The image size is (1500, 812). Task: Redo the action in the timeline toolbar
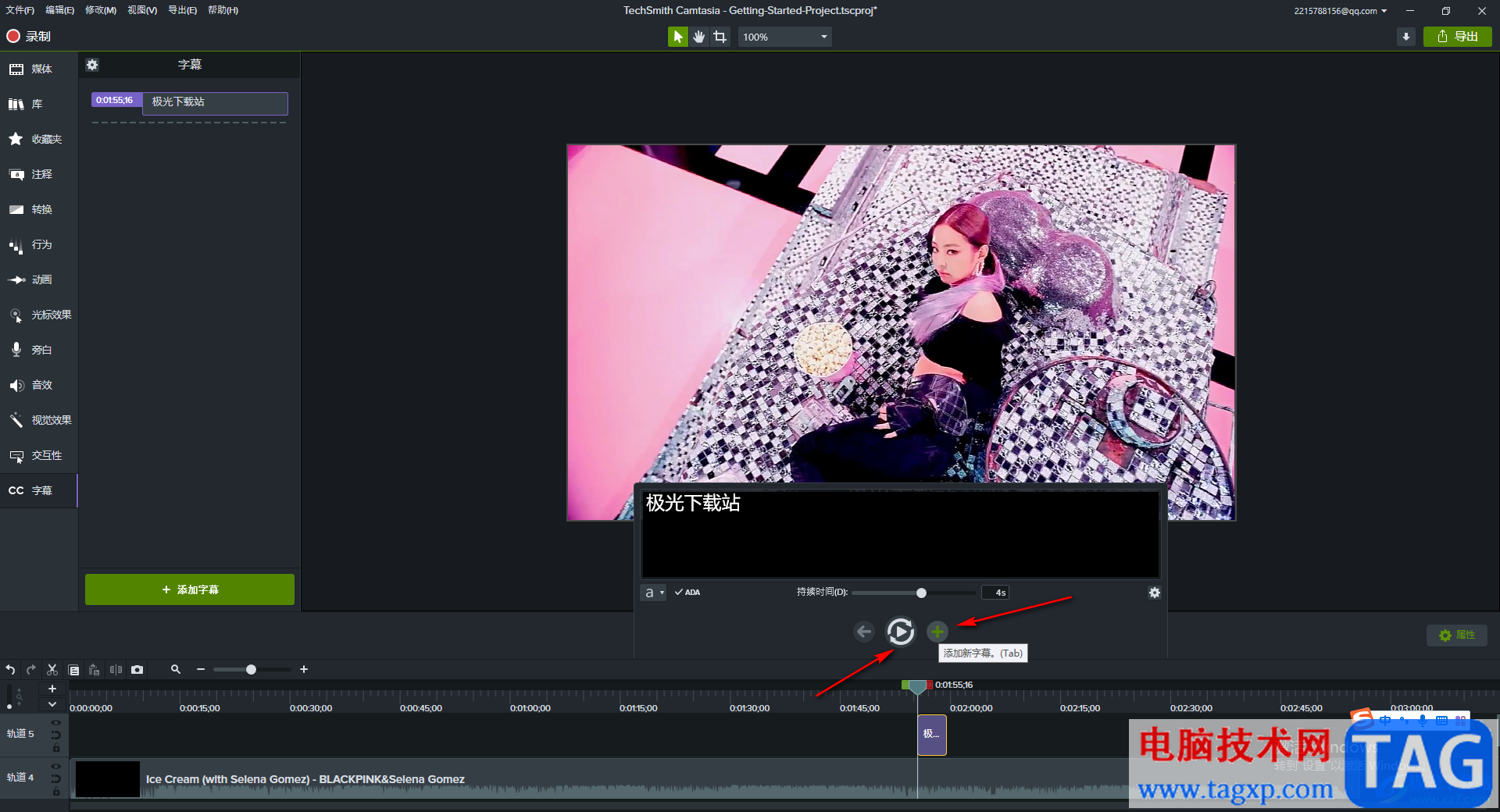[x=31, y=670]
